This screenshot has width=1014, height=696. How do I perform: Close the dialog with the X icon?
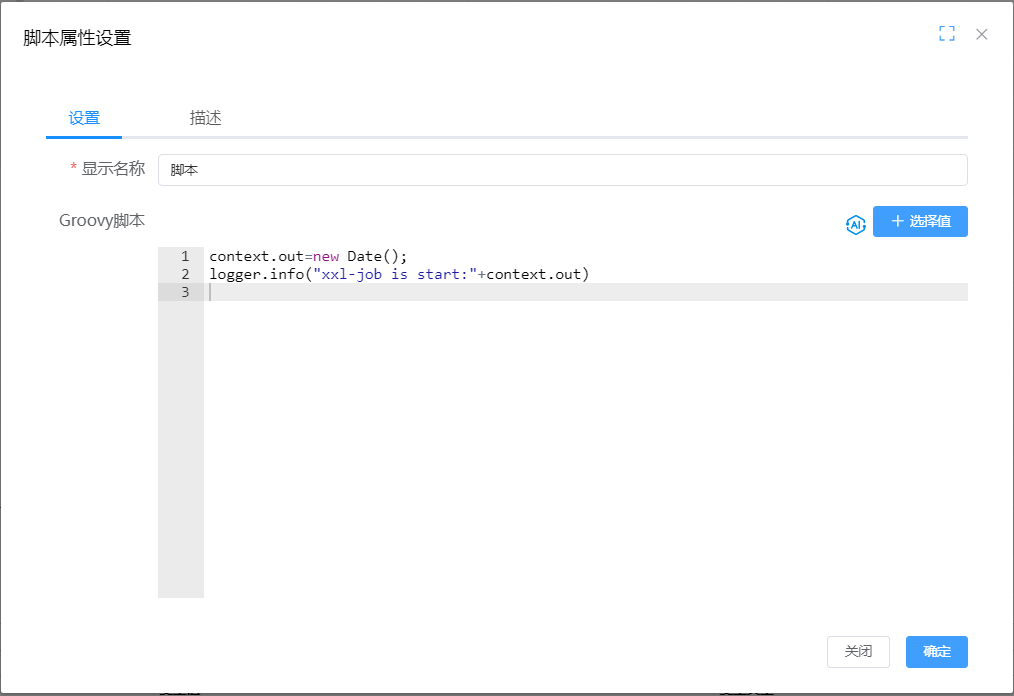pos(982,34)
